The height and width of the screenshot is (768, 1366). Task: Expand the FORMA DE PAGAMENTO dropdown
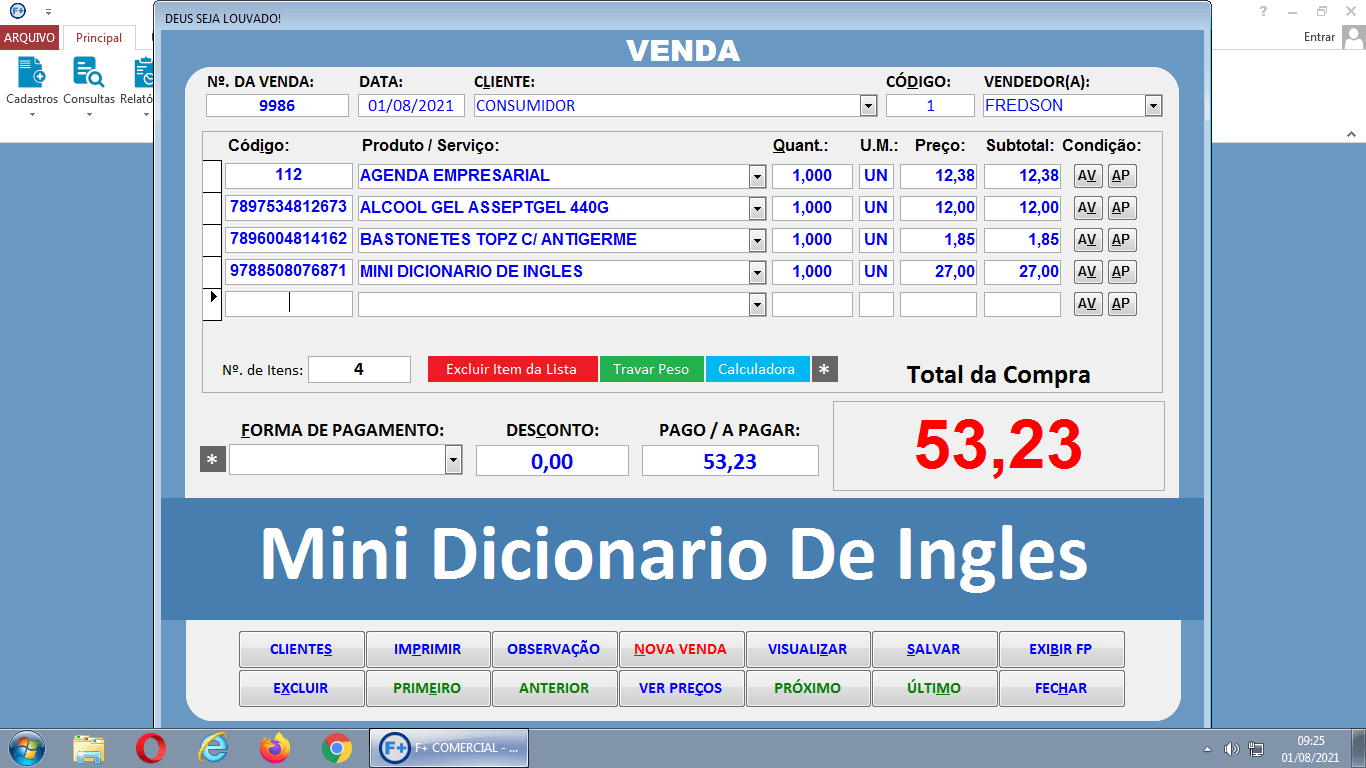(x=453, y=459)
